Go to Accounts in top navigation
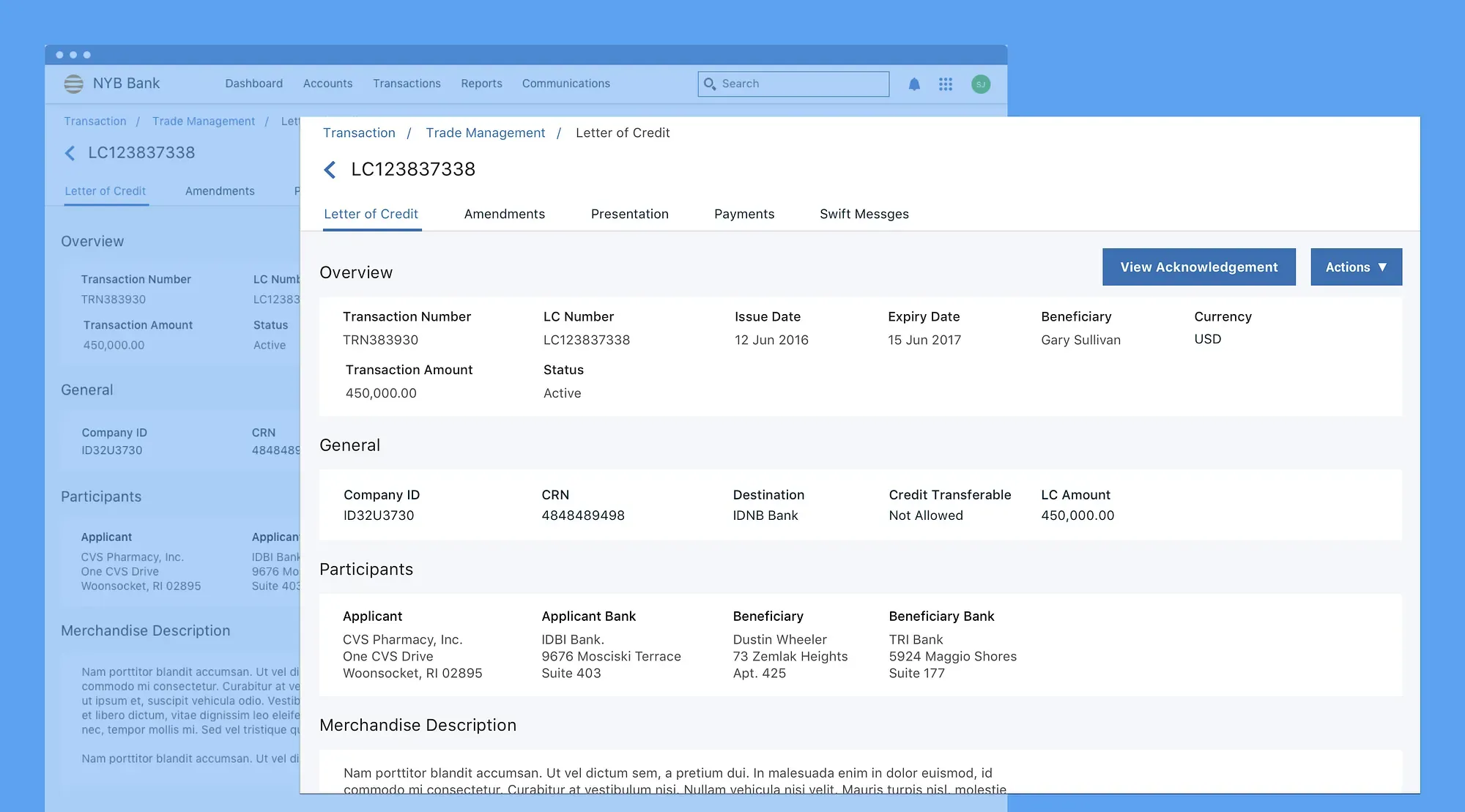The width and height of the screenshot is (1465, 812). click(327, 83)
